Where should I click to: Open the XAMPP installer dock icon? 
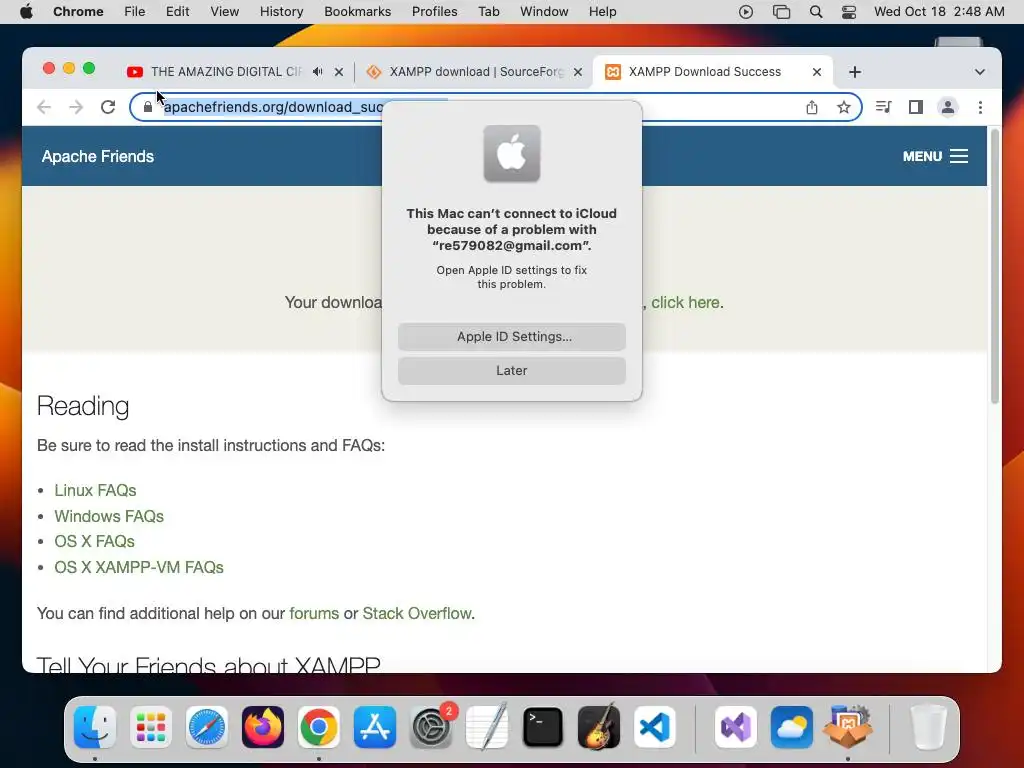click(848, 727)
